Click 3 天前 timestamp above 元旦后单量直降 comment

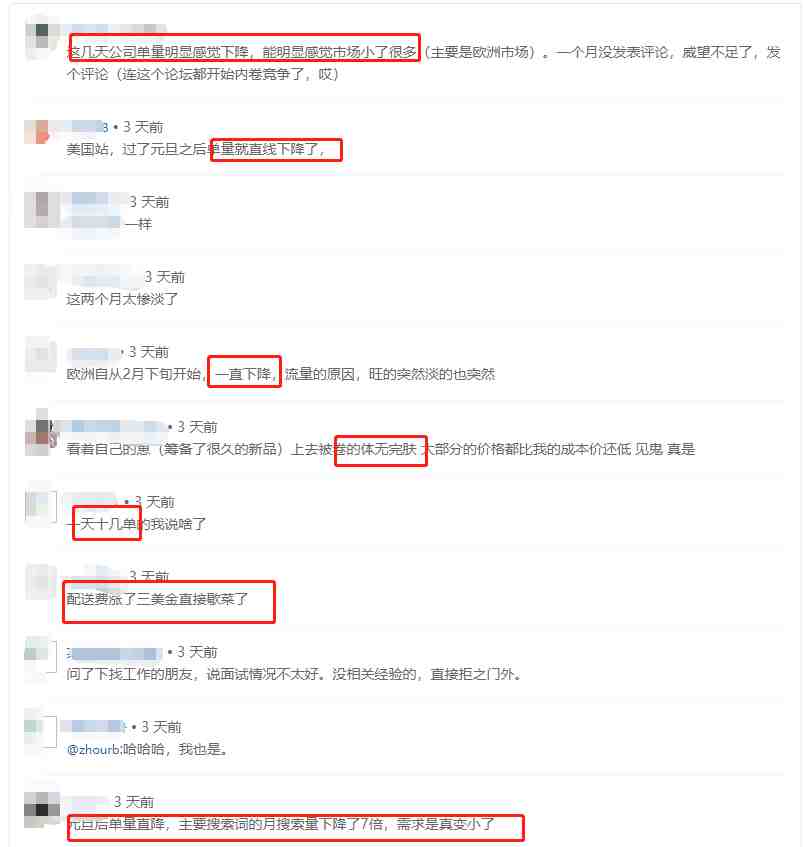click(x=134, y=802)
